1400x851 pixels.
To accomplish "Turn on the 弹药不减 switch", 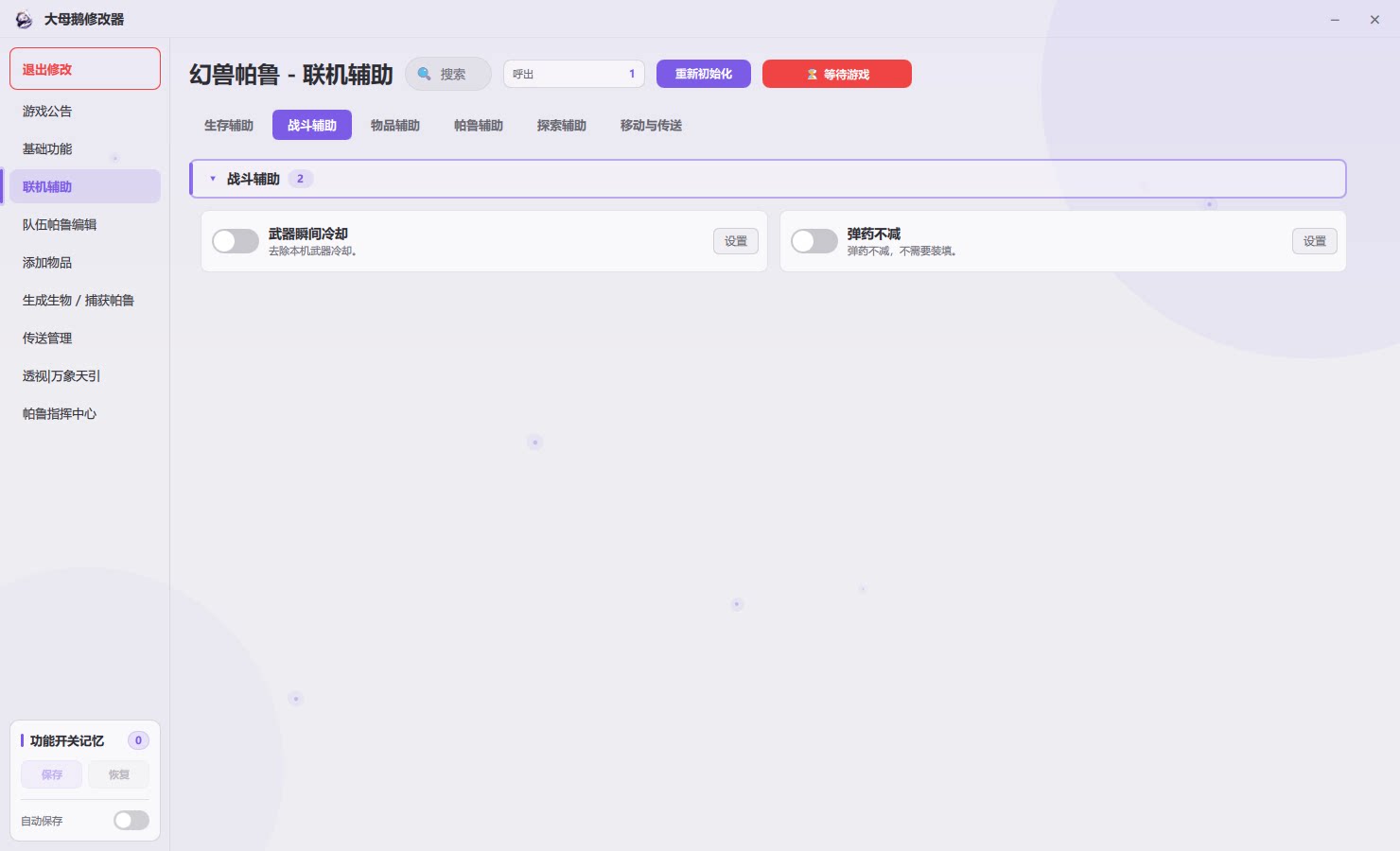I will 814,241.
